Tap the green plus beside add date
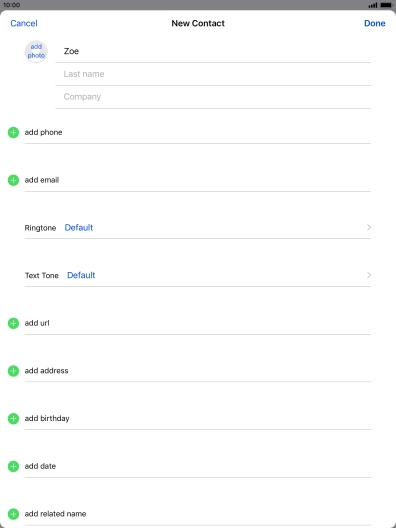 pyautogui.click(x=13, y=466)
